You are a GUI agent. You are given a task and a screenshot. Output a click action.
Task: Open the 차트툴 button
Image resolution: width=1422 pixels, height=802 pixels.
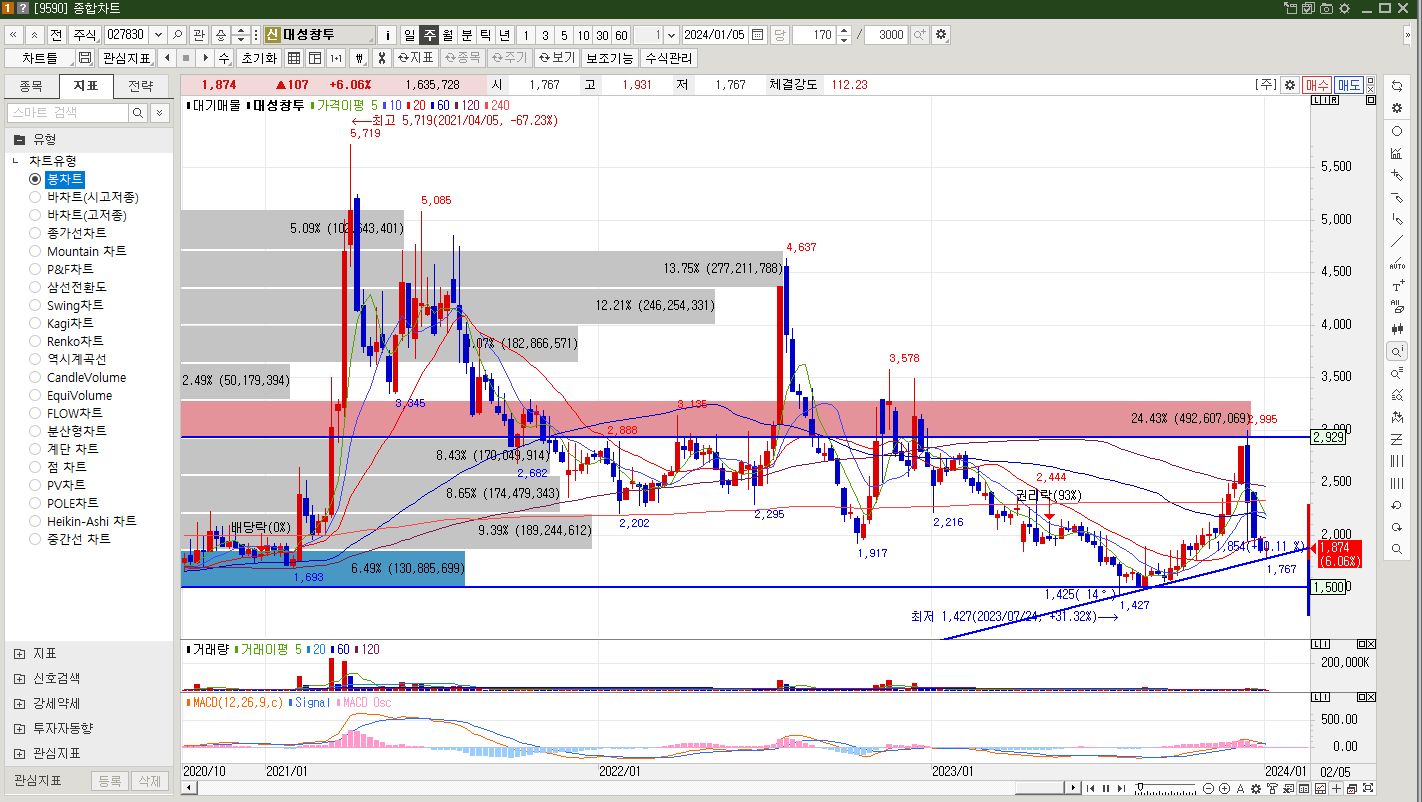click(40, 58)
